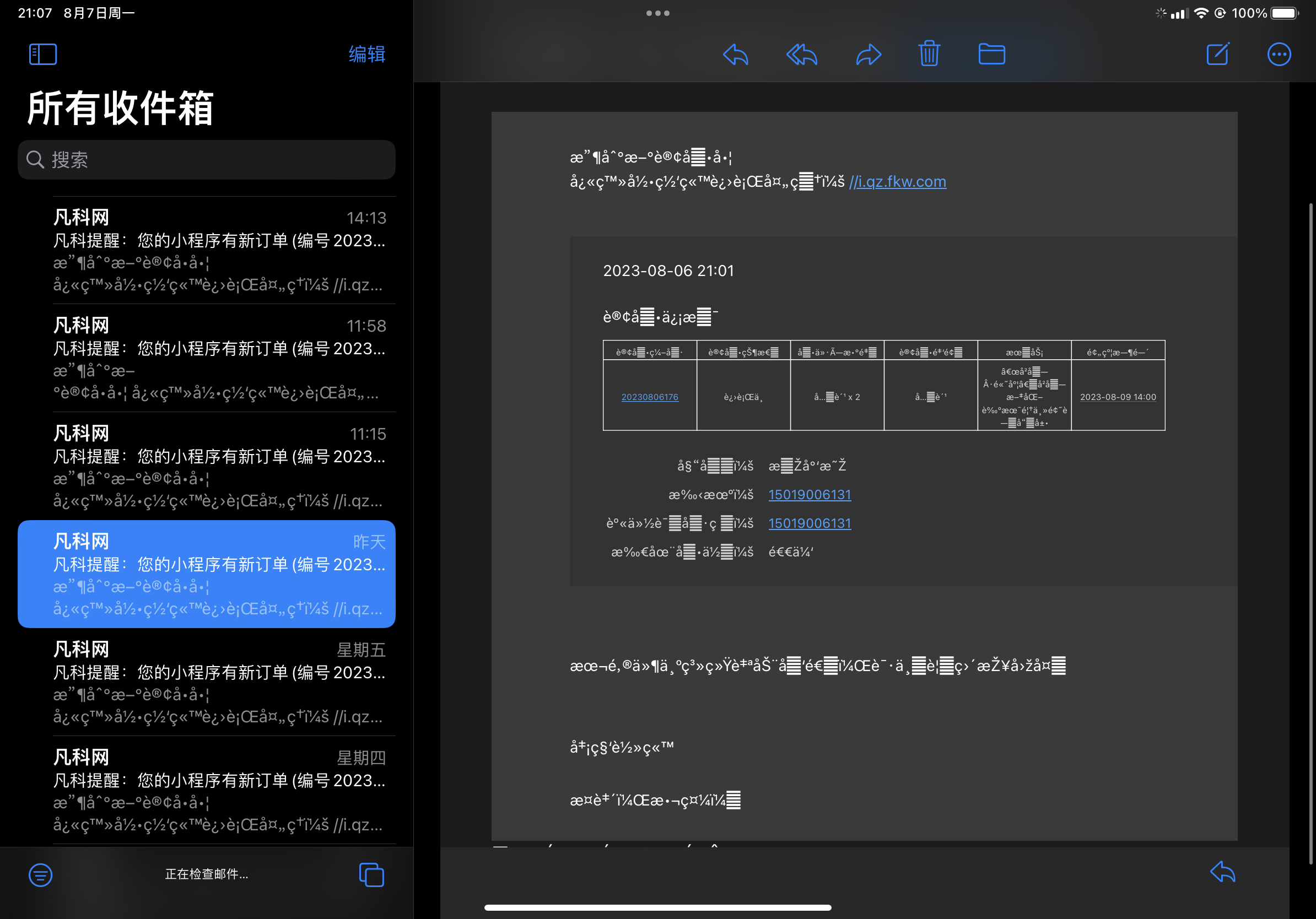The image size is (1316, 919).
Task: Click the reply arrow in top toolbar
Action: 735,55
